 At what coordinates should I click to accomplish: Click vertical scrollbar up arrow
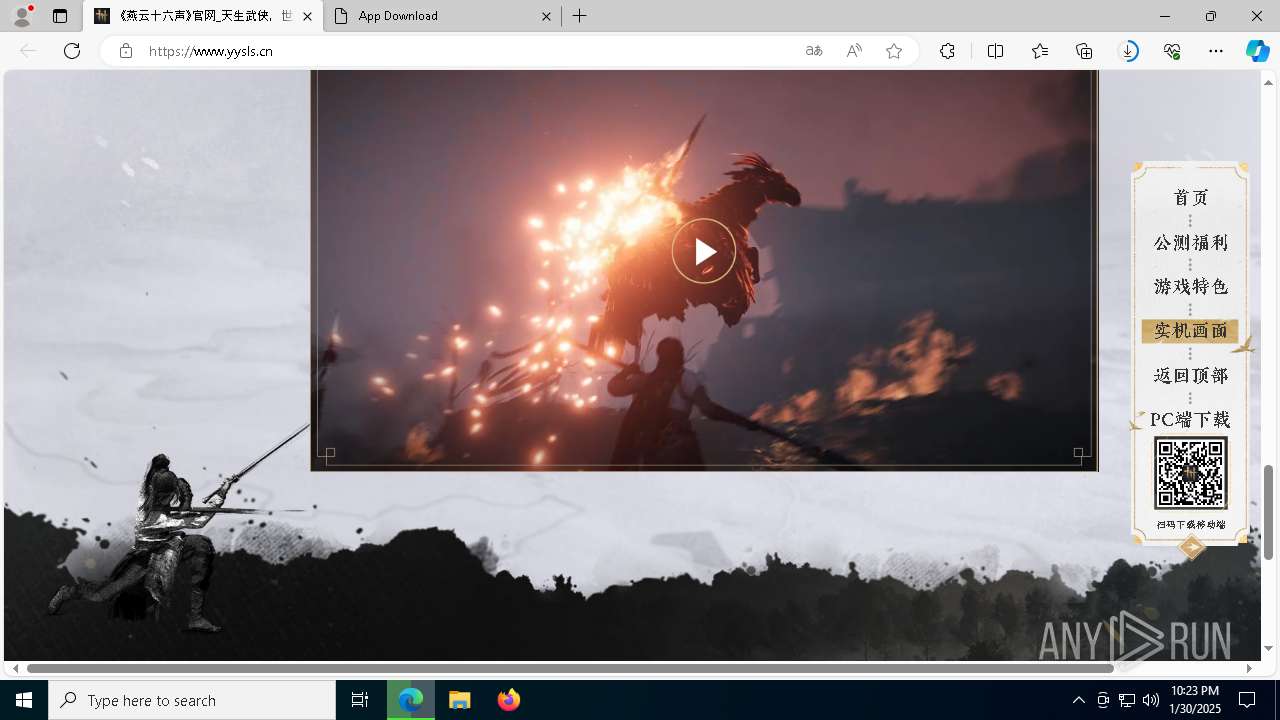[1268, 82]
